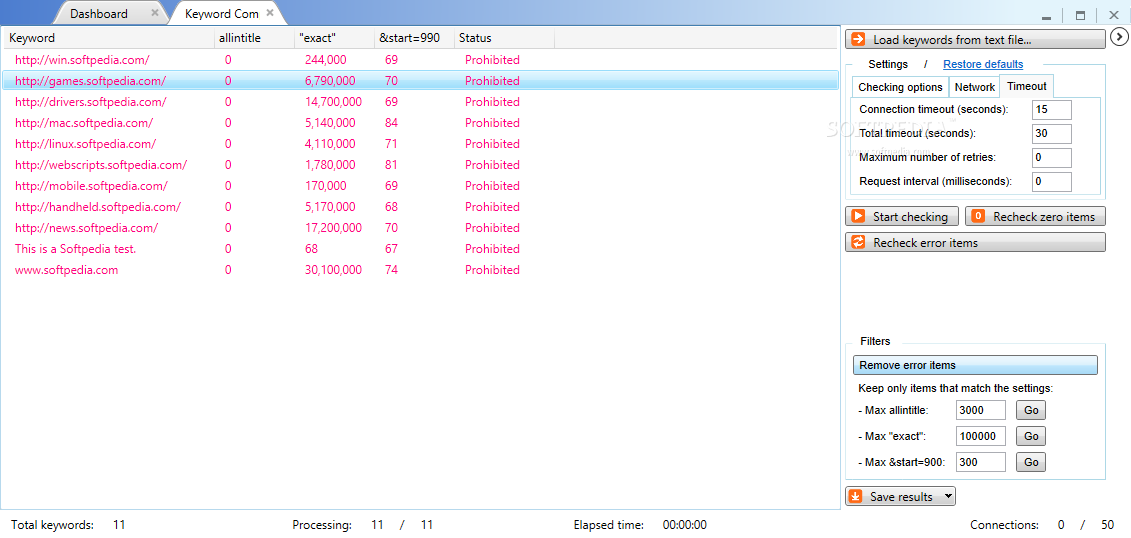
Task: Sort by the "exact" column header
Action: pos(334,38)
